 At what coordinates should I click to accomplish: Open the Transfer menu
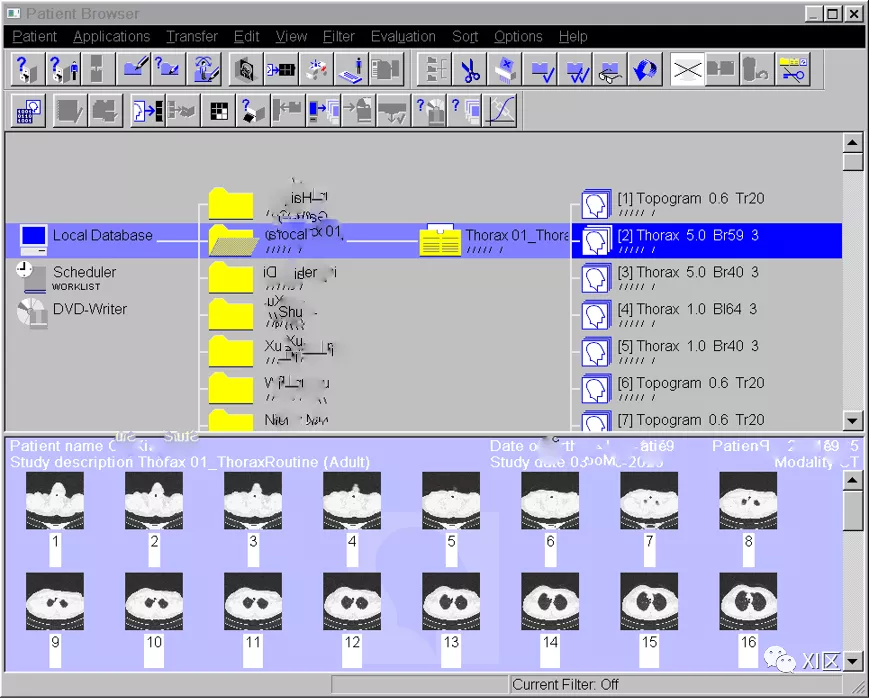[192, 37]
